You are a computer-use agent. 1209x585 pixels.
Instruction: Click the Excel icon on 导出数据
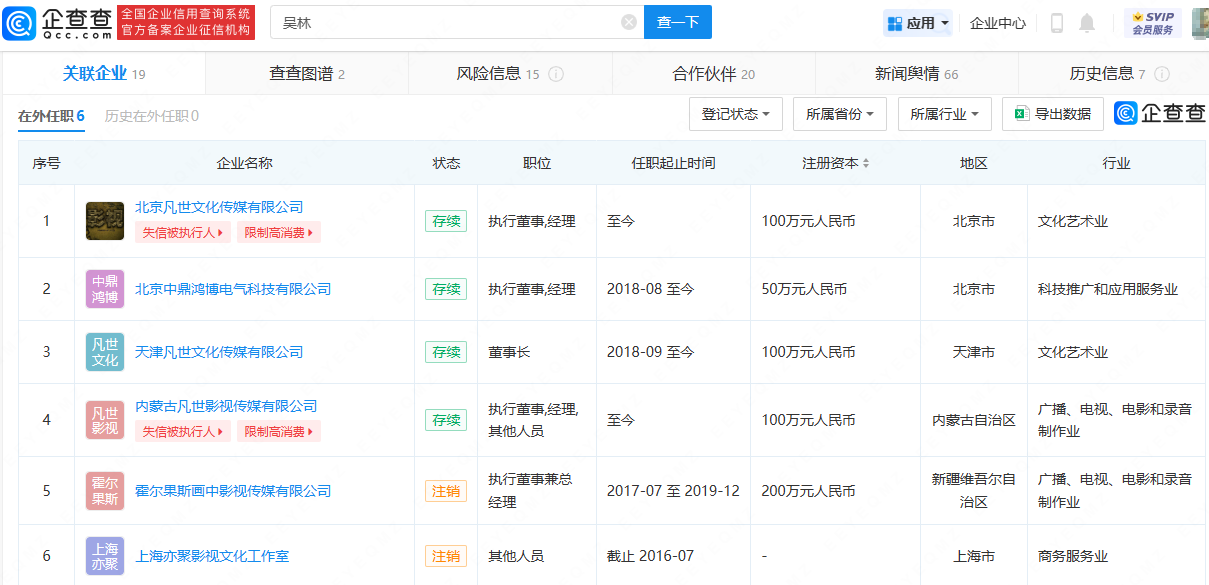point(1022,114)
